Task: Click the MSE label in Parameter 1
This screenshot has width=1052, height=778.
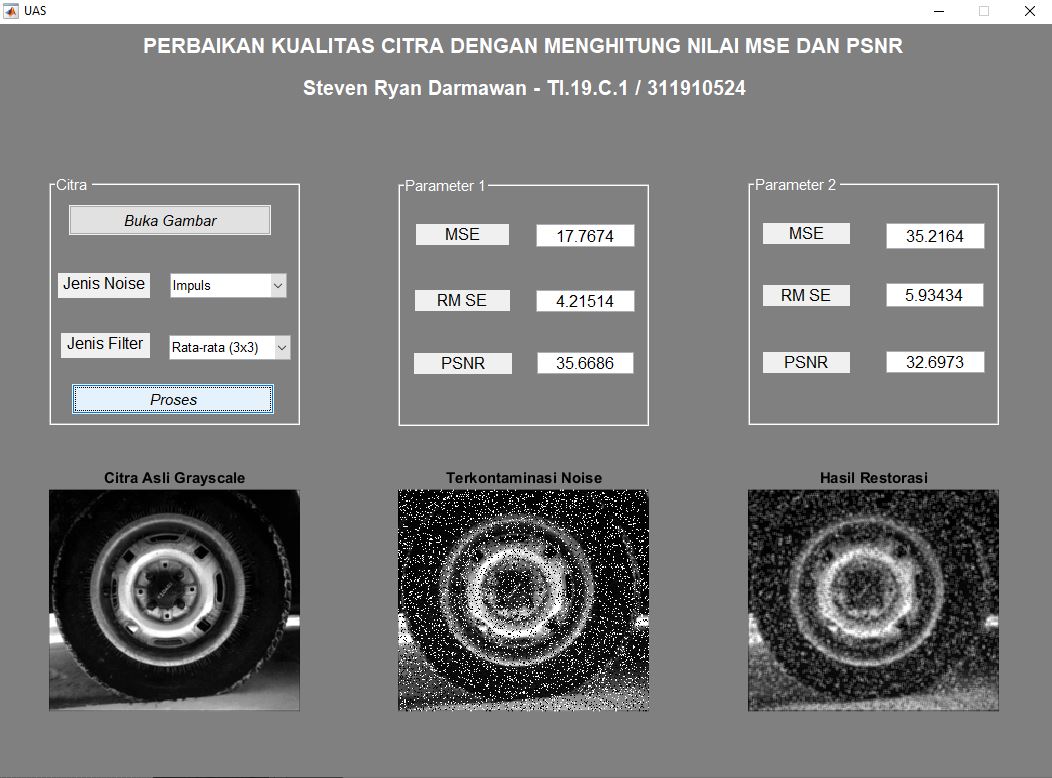Action: click(x=462, y=233)
